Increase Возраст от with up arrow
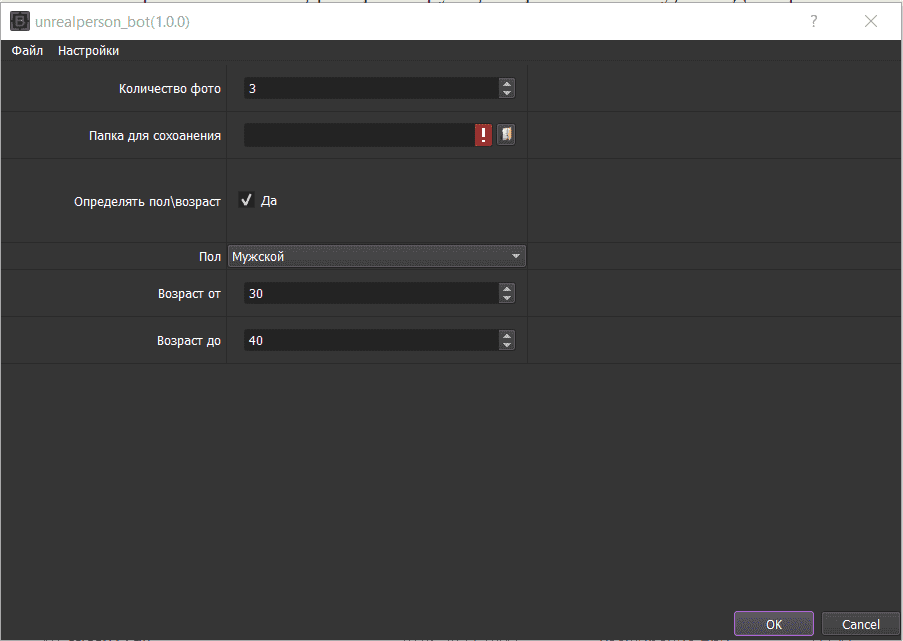The height and width of the screenshot is (641, 903). coord(507,289)
